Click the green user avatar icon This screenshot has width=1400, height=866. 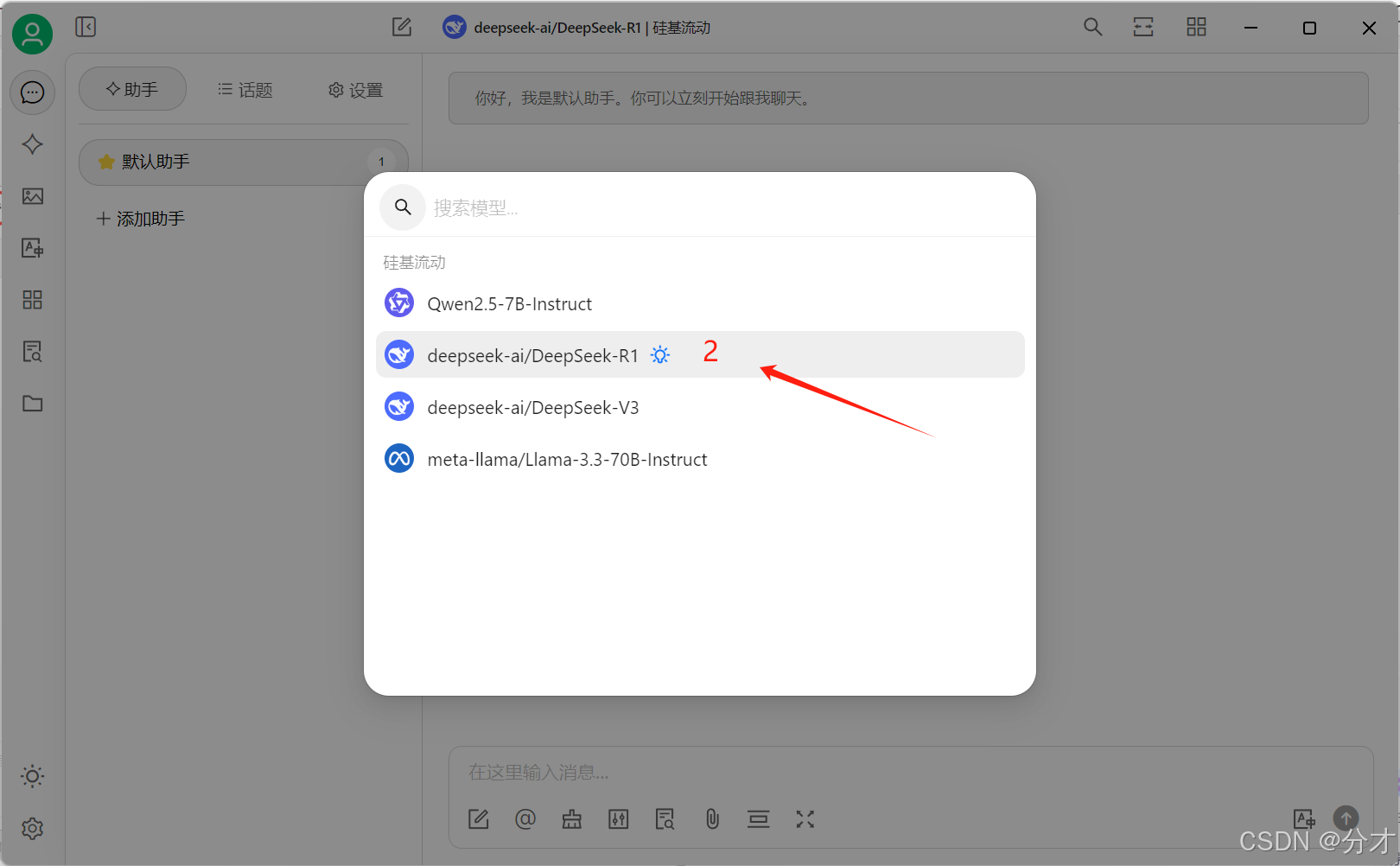(x=32, y=34)
